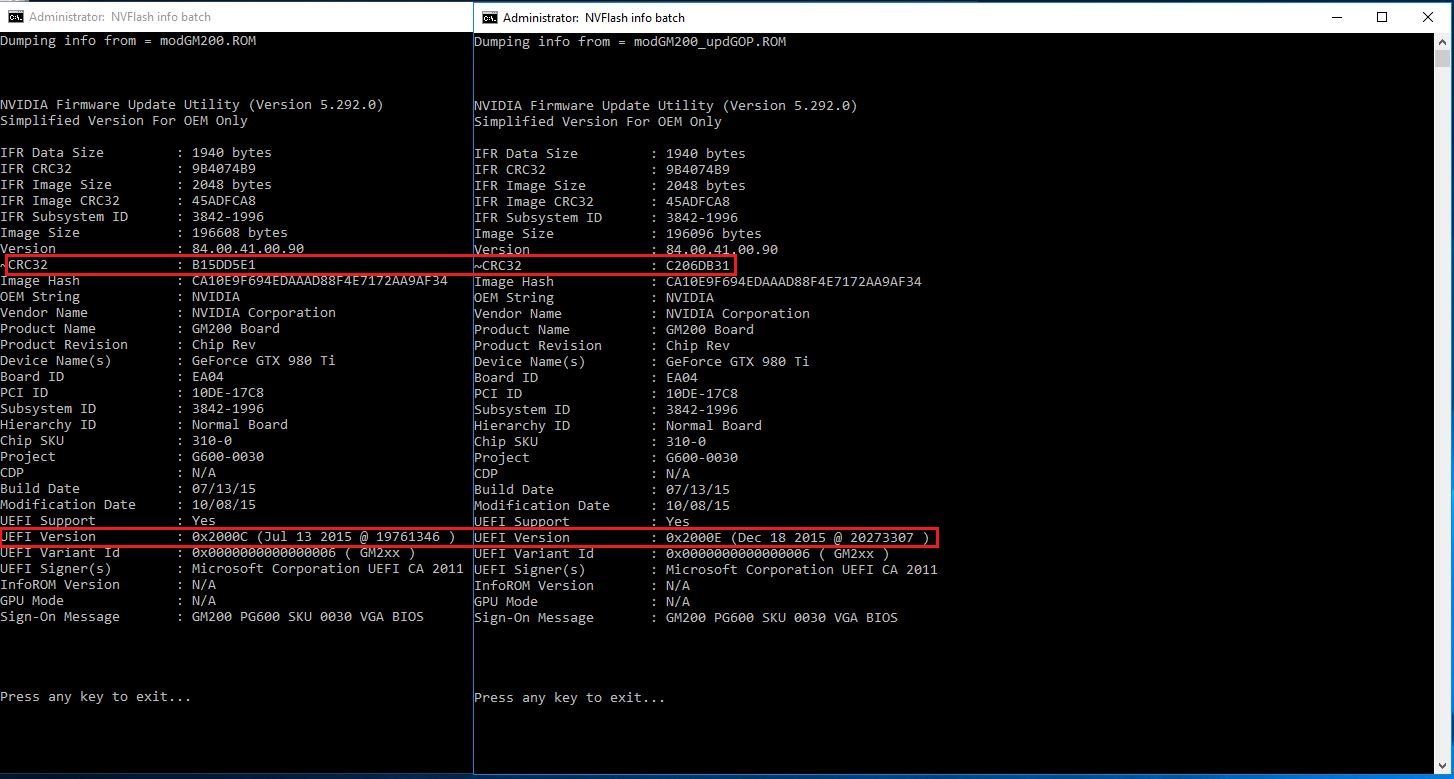Click UEFI Version value 0x2000E Dec 18 2015
Image resolution: width=1454 pixels, height=779 pixels.
tap(798, 538)
